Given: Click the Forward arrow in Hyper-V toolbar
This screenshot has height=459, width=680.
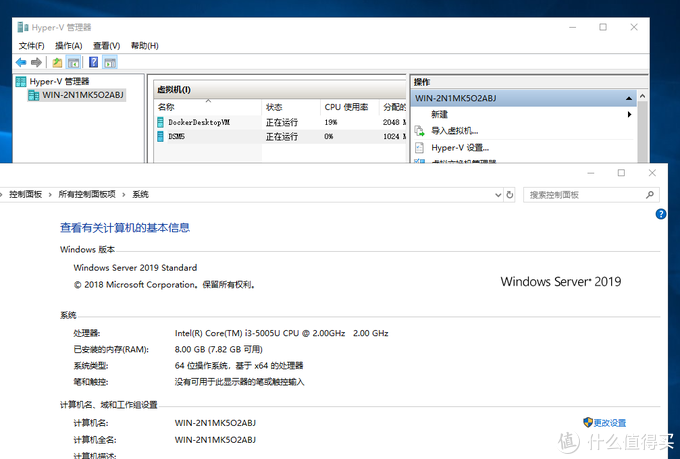Looking at the screenshot, I should coord(36,62).
